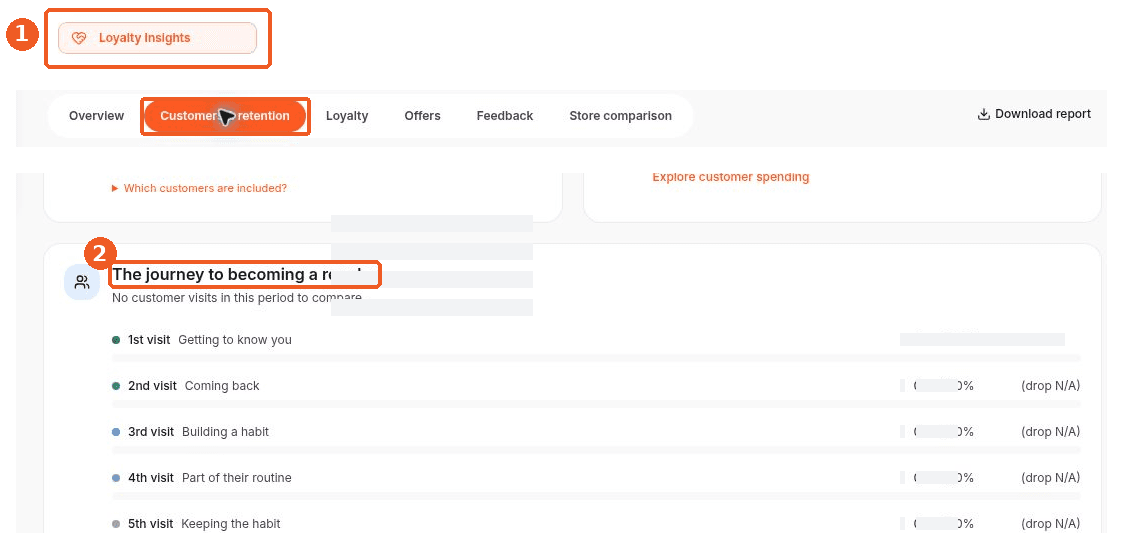Click the gray dot beside 5th visit
The height and width of the screenshot is (553, 1123).
point(116,524)
